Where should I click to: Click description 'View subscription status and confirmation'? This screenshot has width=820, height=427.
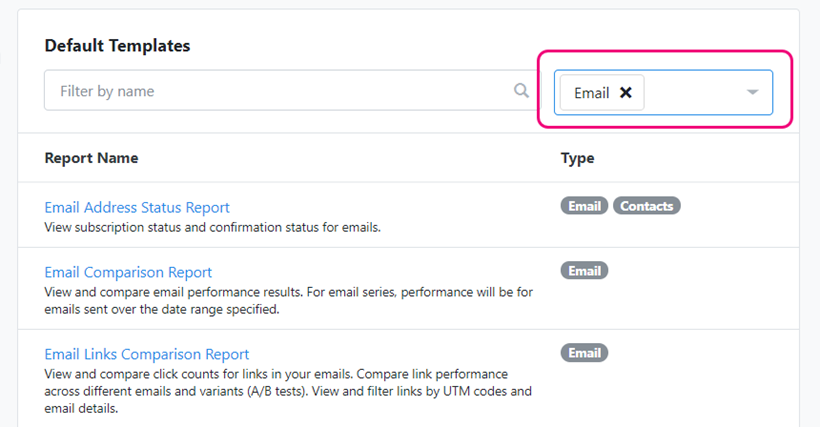coord(212,227)
